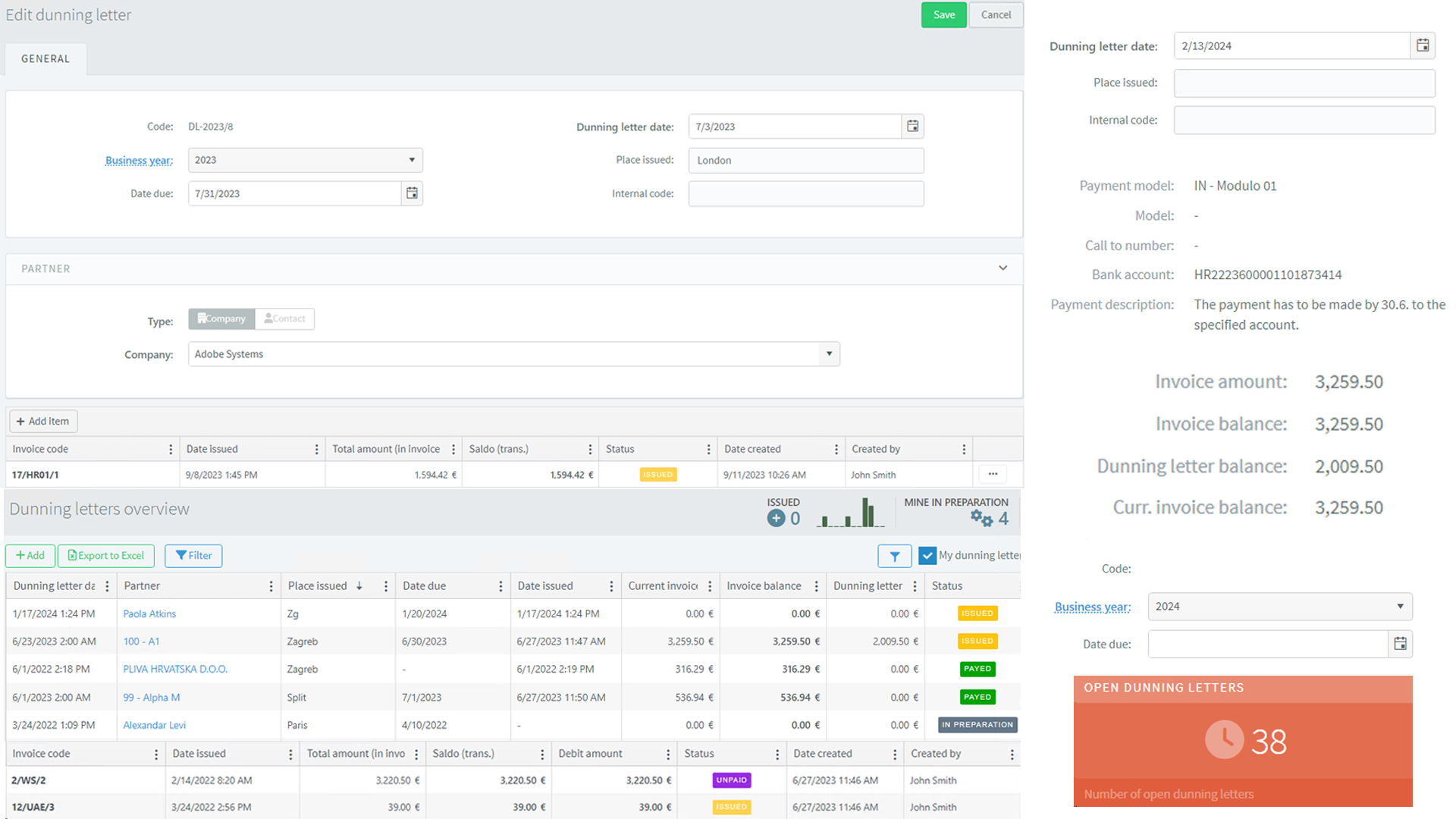Click Internal code field in edit form
Viewport: 1456px width, 819px height.
[x=806, y=194]
